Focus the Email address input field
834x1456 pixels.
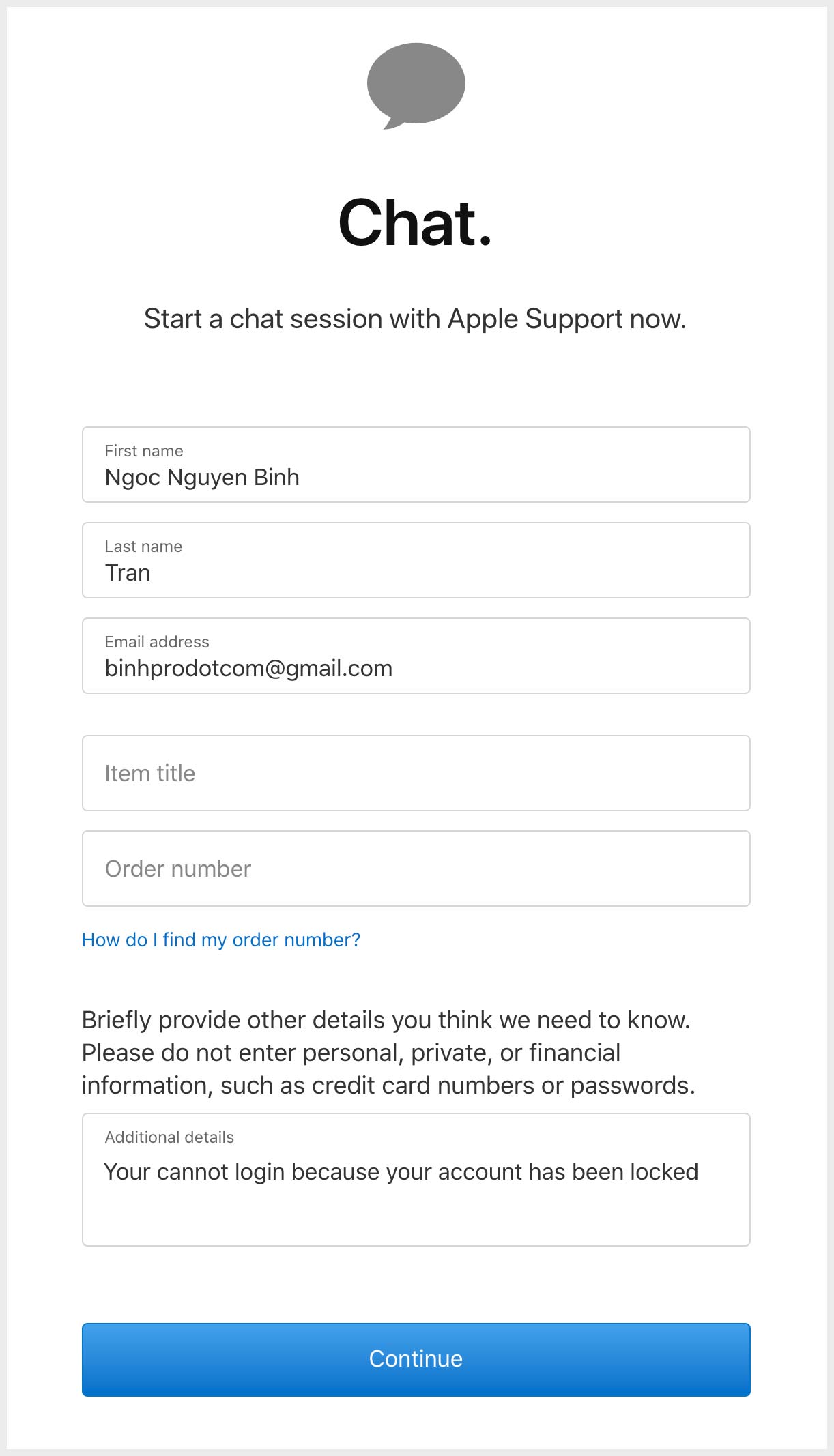[416, 656]
